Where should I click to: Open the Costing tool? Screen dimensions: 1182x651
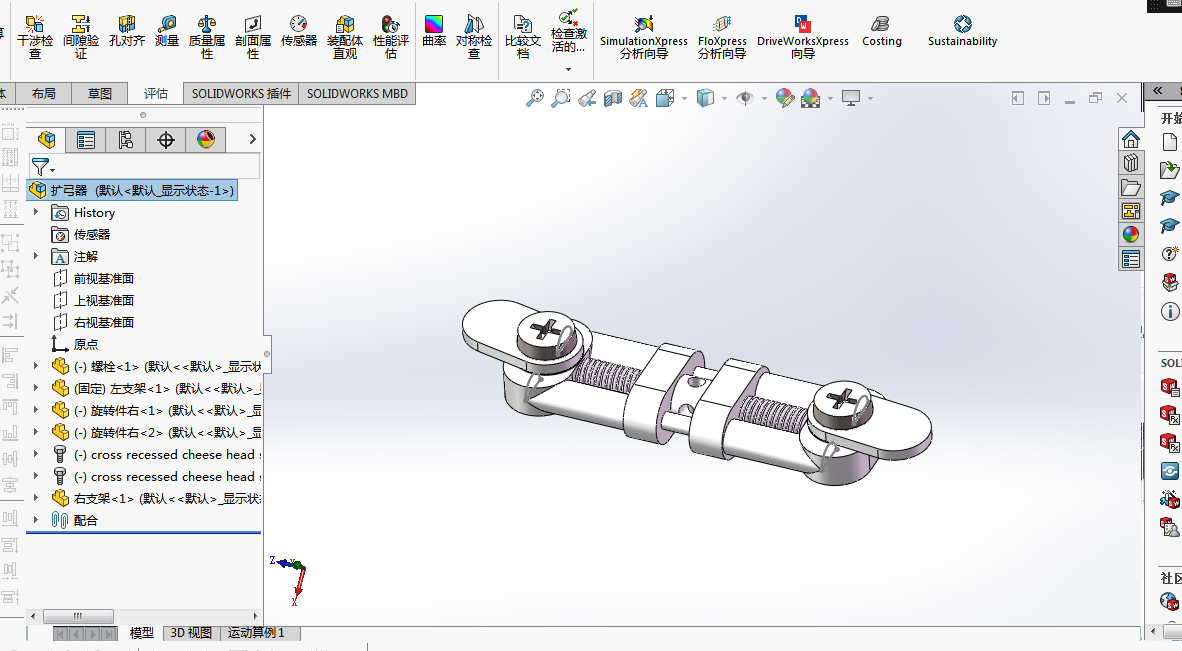pos(882,32)
